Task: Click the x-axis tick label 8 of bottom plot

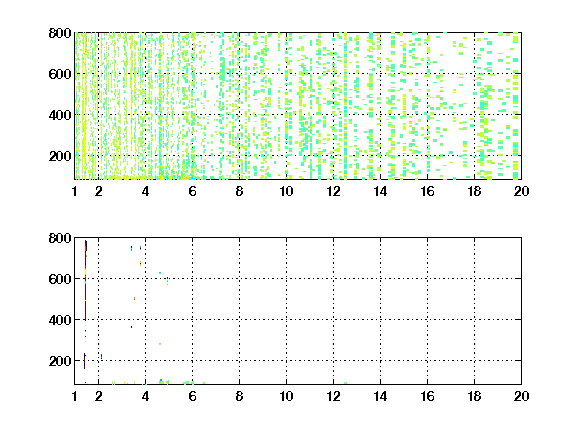Action: coord(239,396)
